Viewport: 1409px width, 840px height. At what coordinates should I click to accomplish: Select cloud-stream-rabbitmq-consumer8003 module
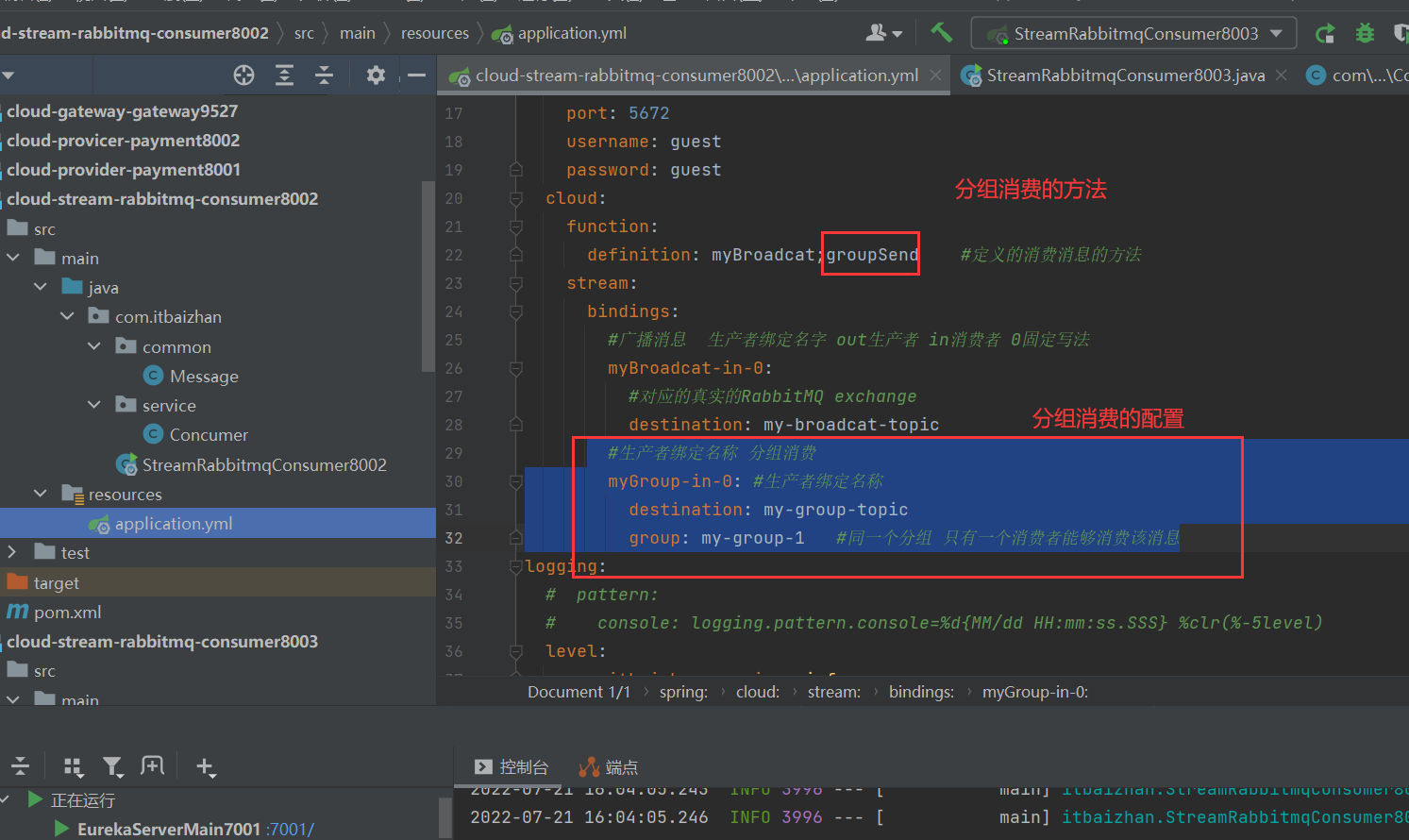(162, 642)
